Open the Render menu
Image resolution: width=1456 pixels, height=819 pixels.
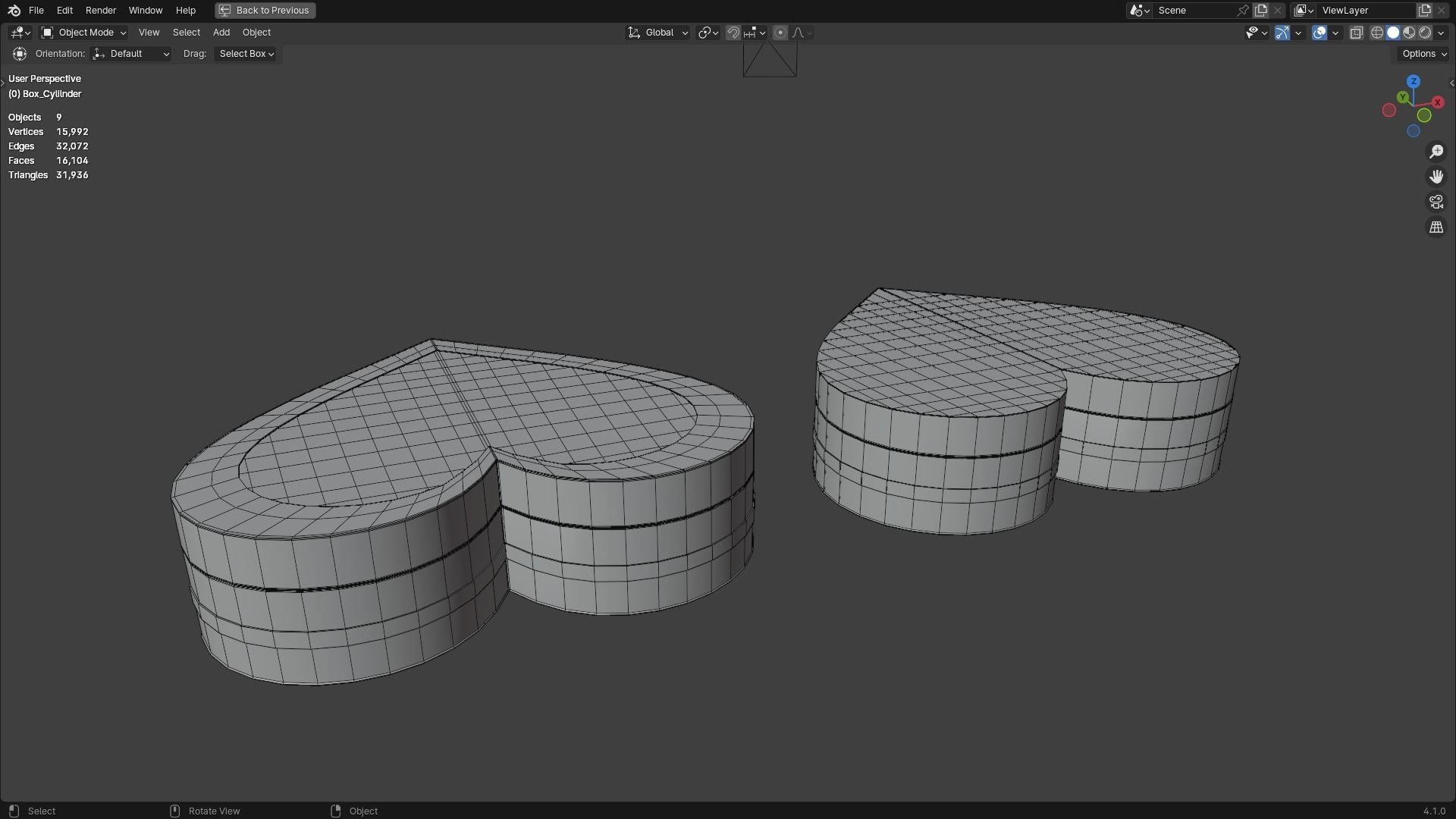pyautogui.click(x=101, y=11)
